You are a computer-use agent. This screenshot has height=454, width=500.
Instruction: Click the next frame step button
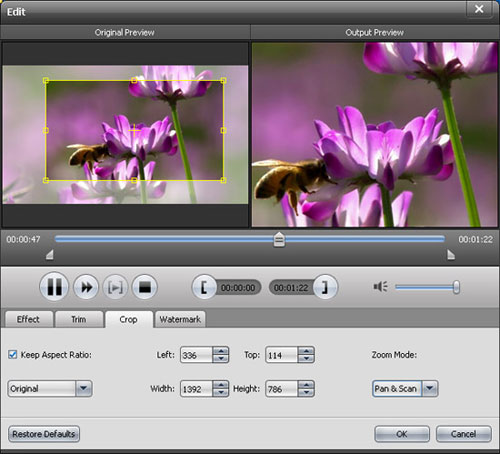[x=115, y=287]
